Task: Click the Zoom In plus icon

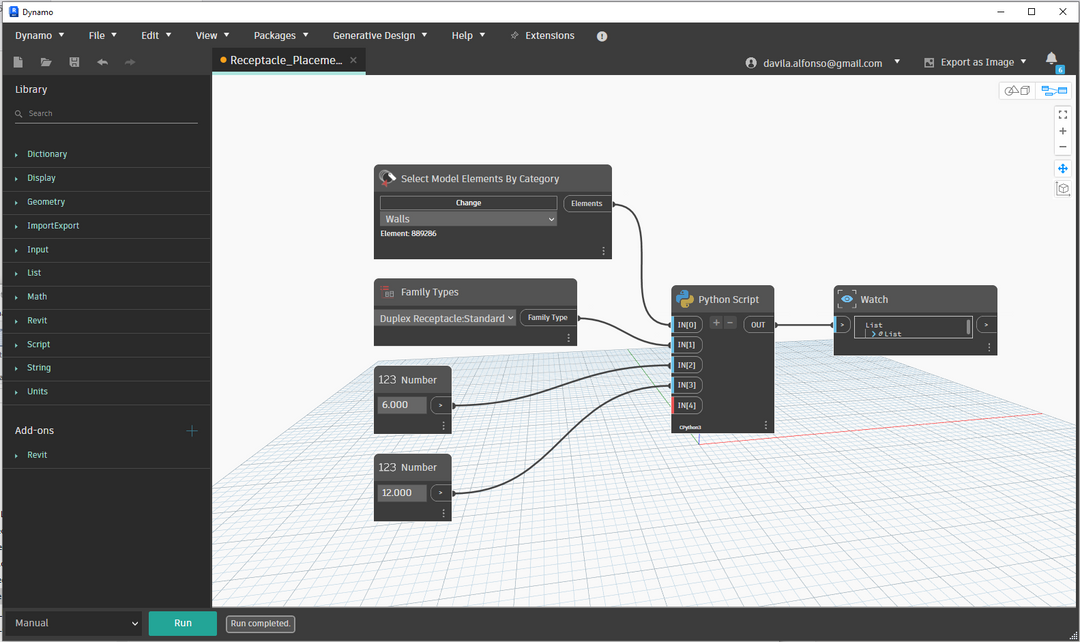Action: point(1063,131)
